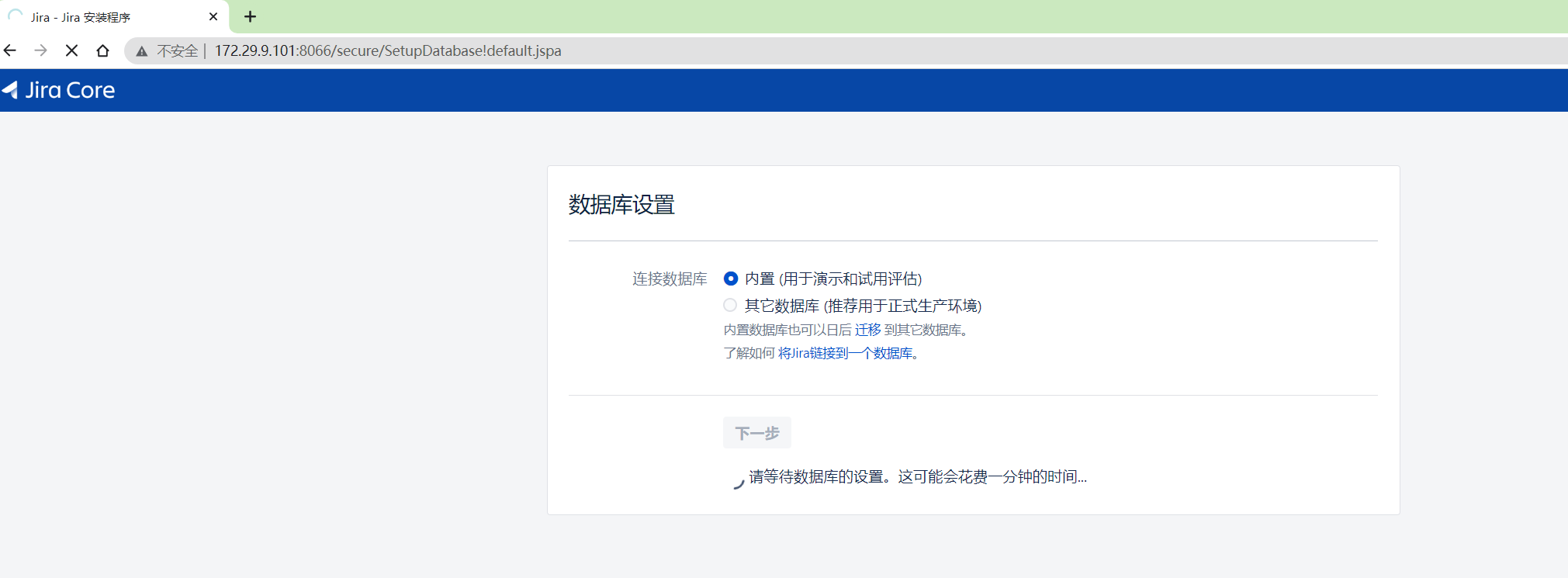Click the Jira Core logo

click(58, 90)
